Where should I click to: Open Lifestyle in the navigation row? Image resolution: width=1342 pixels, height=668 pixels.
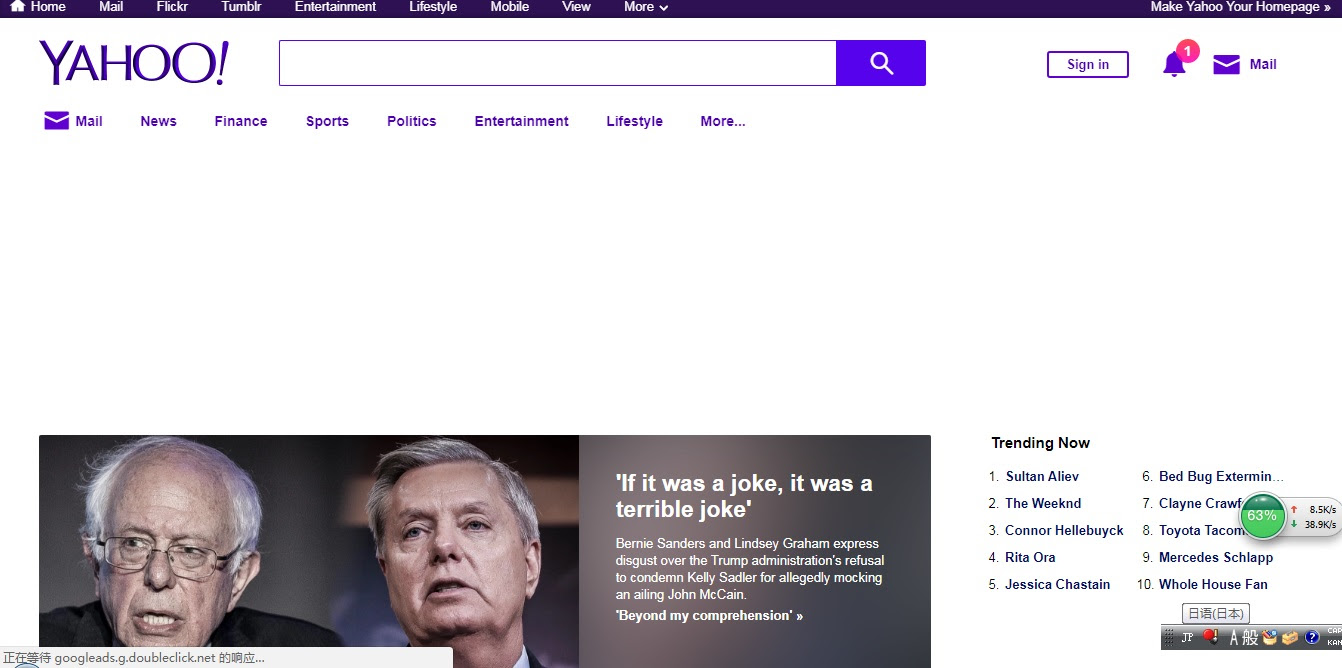click(x=634, y=121)
